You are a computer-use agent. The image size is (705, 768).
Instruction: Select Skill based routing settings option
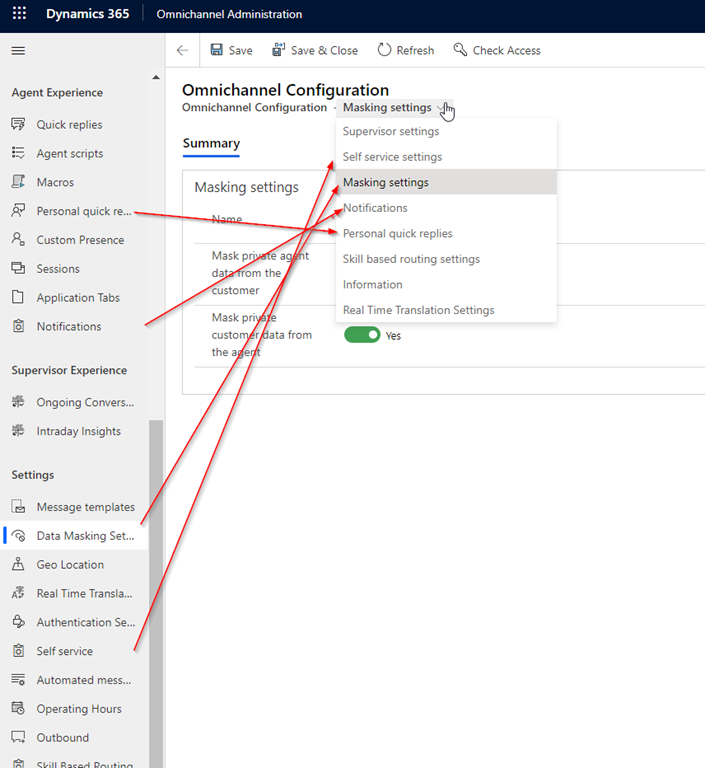(446, 259)
